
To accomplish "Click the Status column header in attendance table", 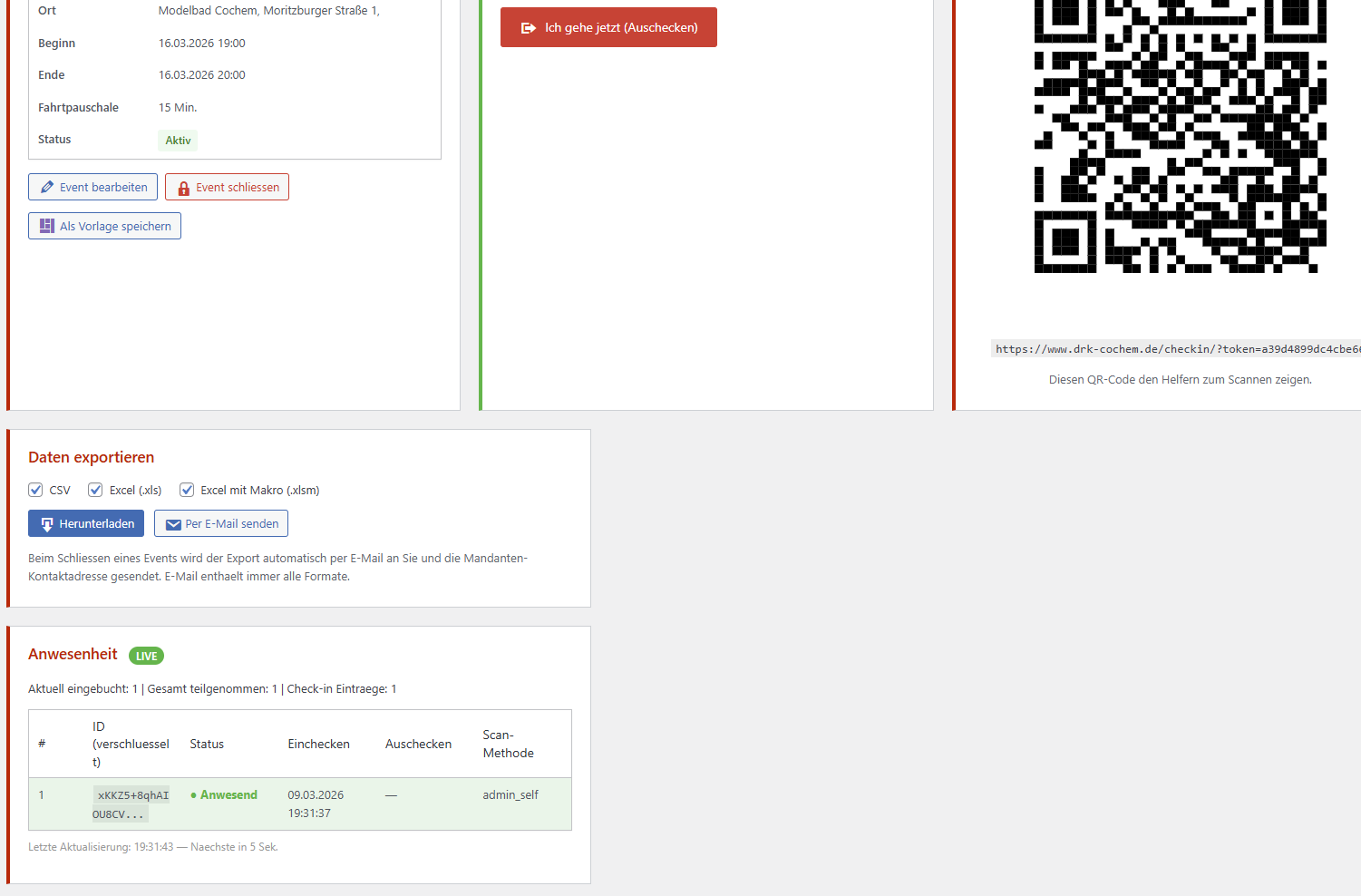I will click(207, 744).
